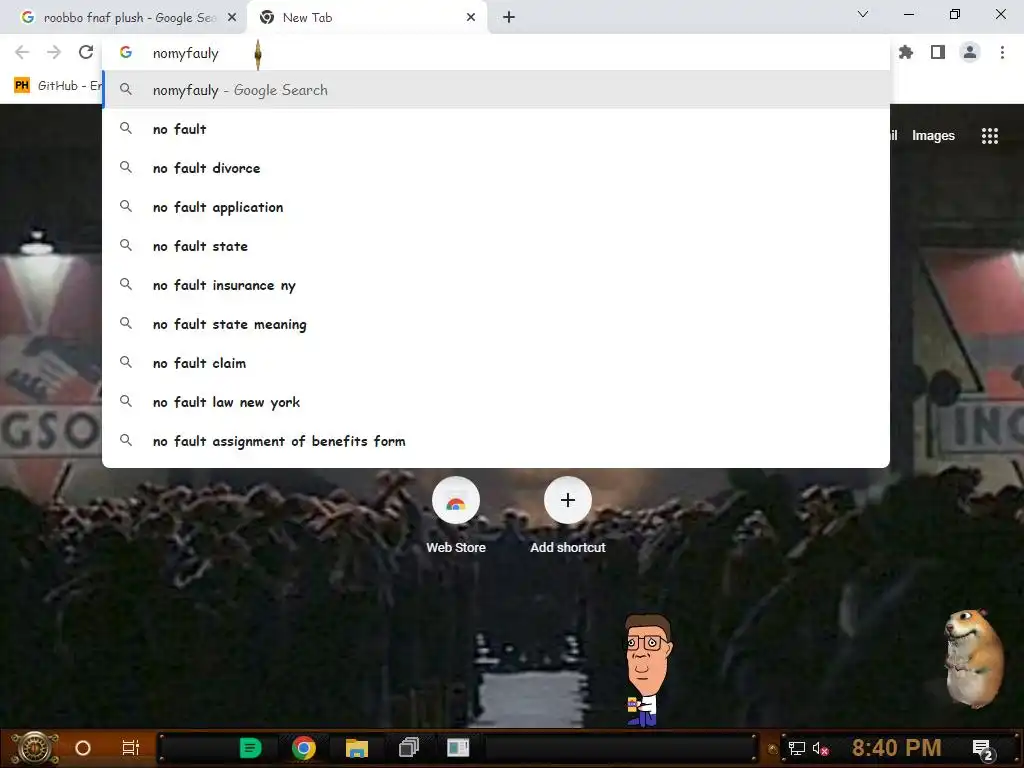1024x768 pixels.
Task: Click the address bar with nomyfauly
Action: point(496,53)
